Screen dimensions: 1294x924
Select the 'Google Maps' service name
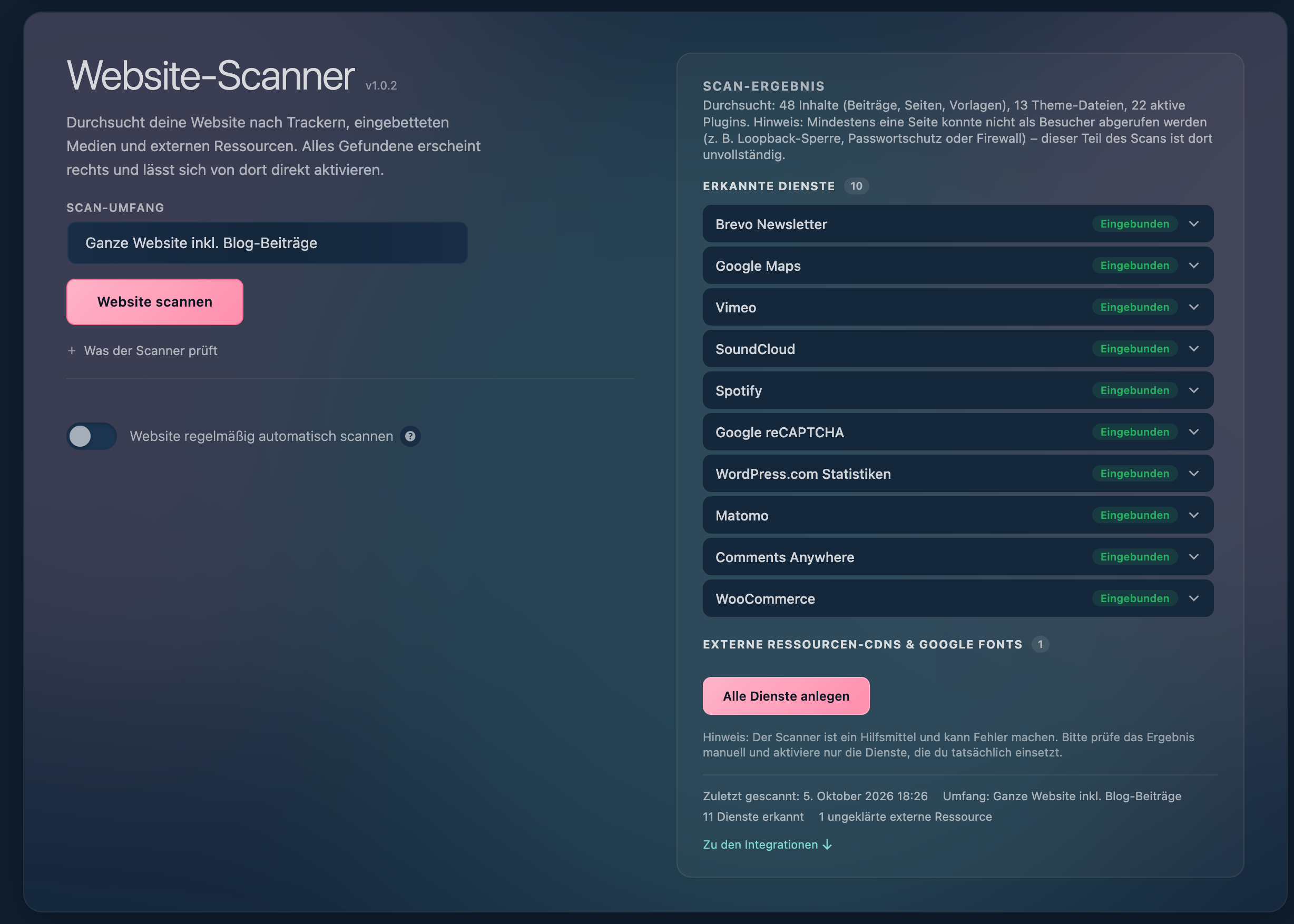click(758, 266)
